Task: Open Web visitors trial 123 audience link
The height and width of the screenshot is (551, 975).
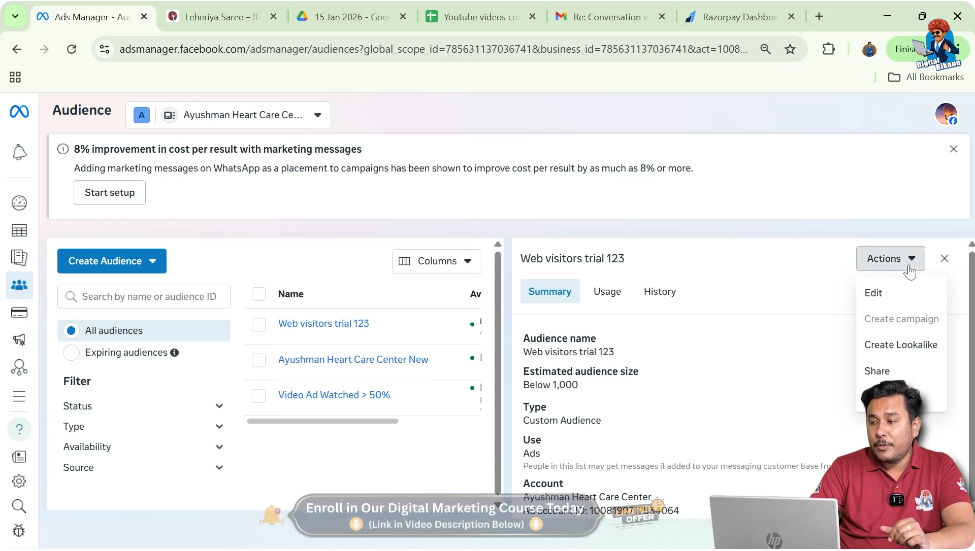Action: pyautogui.click(x=323, y=323)
